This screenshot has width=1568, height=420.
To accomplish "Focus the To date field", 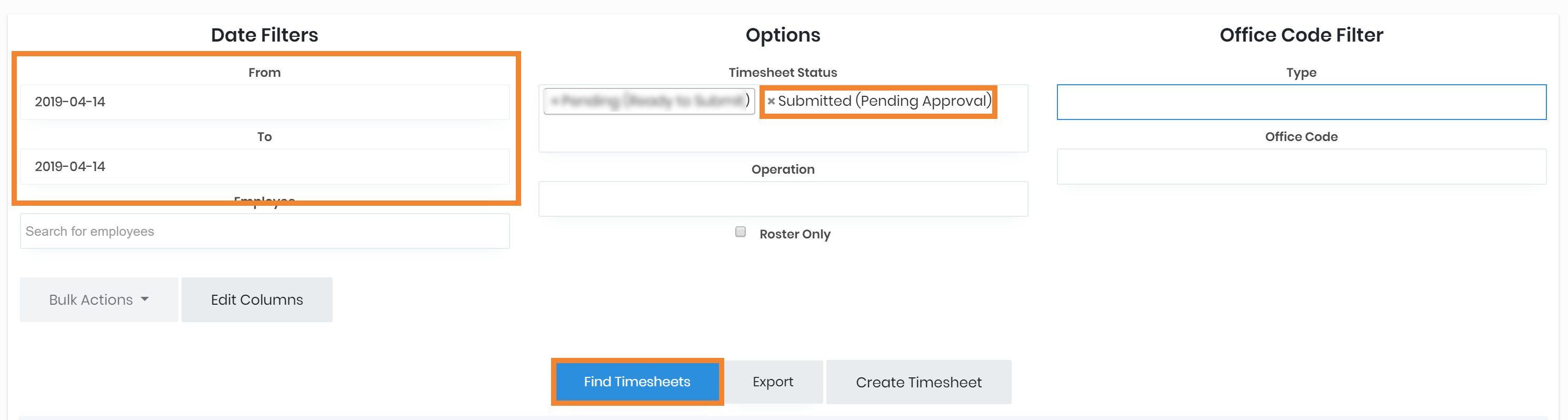I will tap(264, 167).
